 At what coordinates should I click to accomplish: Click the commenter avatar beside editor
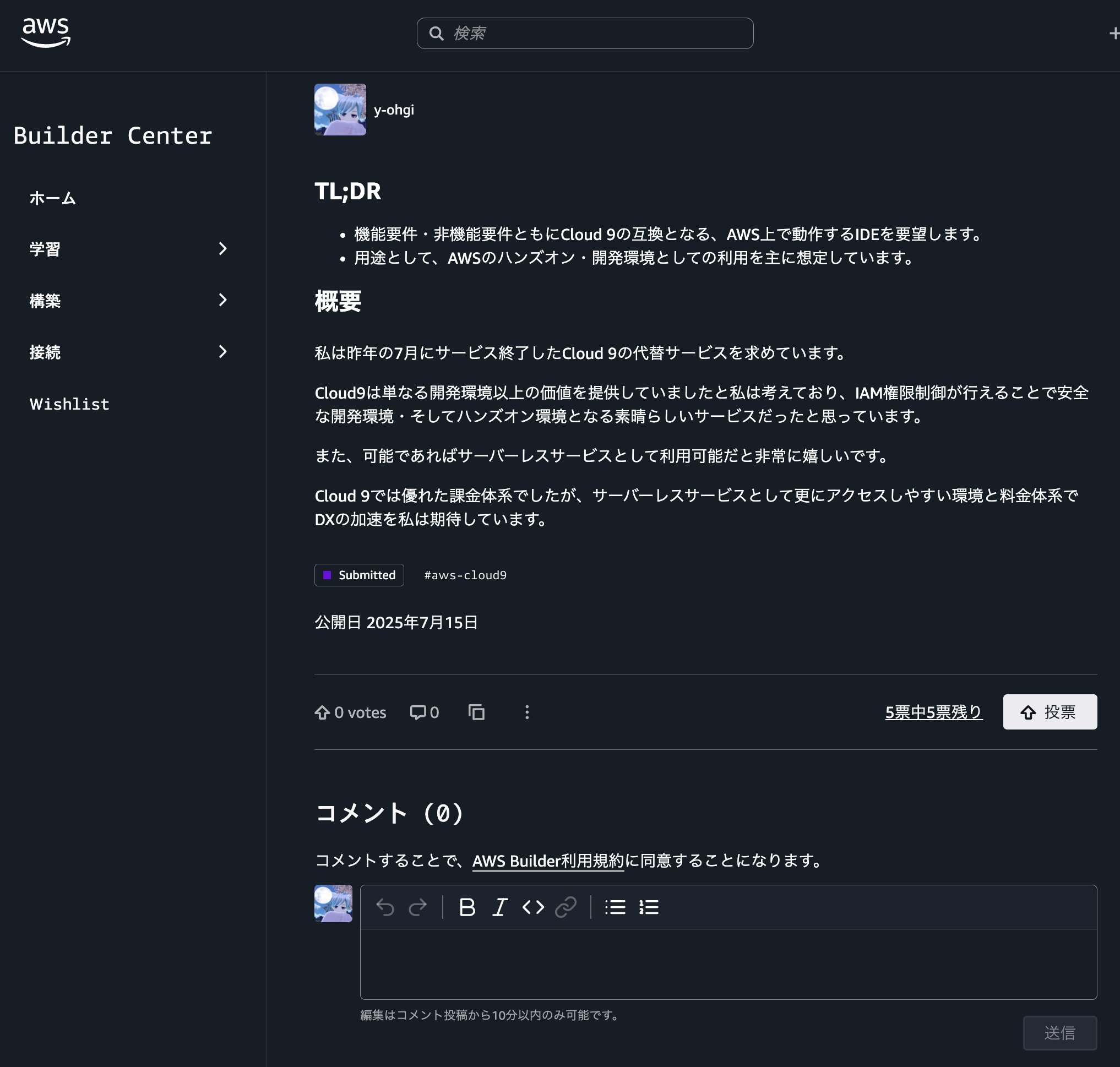click(x=333, y=903)
